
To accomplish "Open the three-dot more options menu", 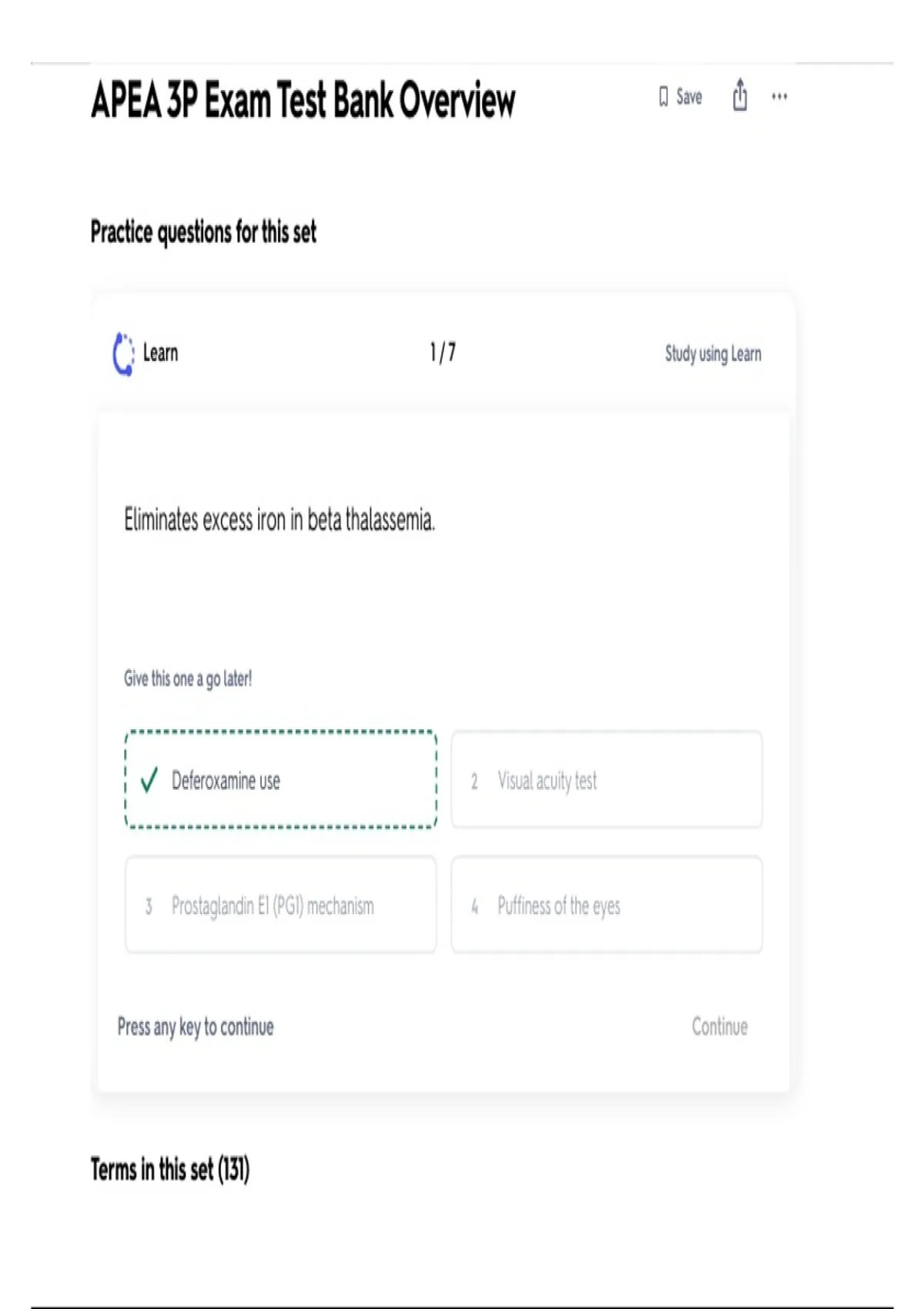I will pyautogui.click(x=779, y=97).
